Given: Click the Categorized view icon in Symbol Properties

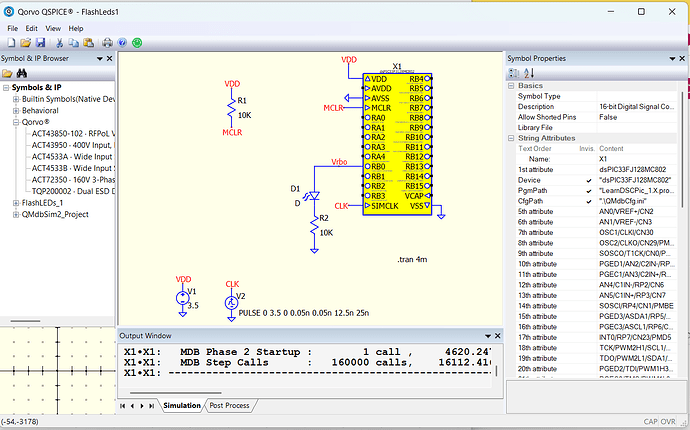Looking at the screenshot, I should [x=514, y=73].
